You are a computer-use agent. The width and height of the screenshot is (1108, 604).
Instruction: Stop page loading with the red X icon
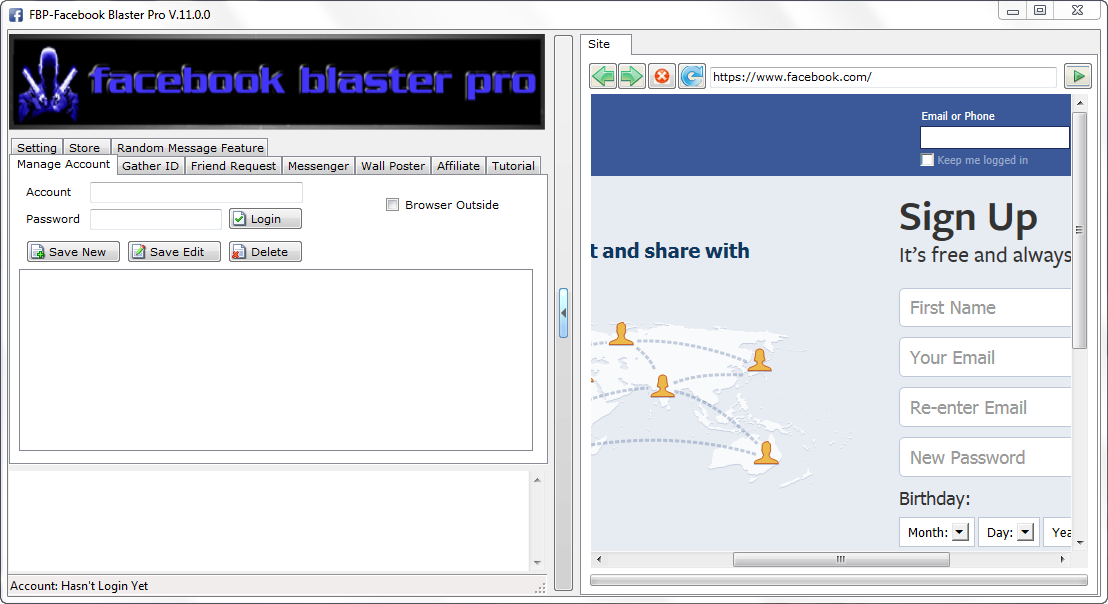tap(661, 76)
